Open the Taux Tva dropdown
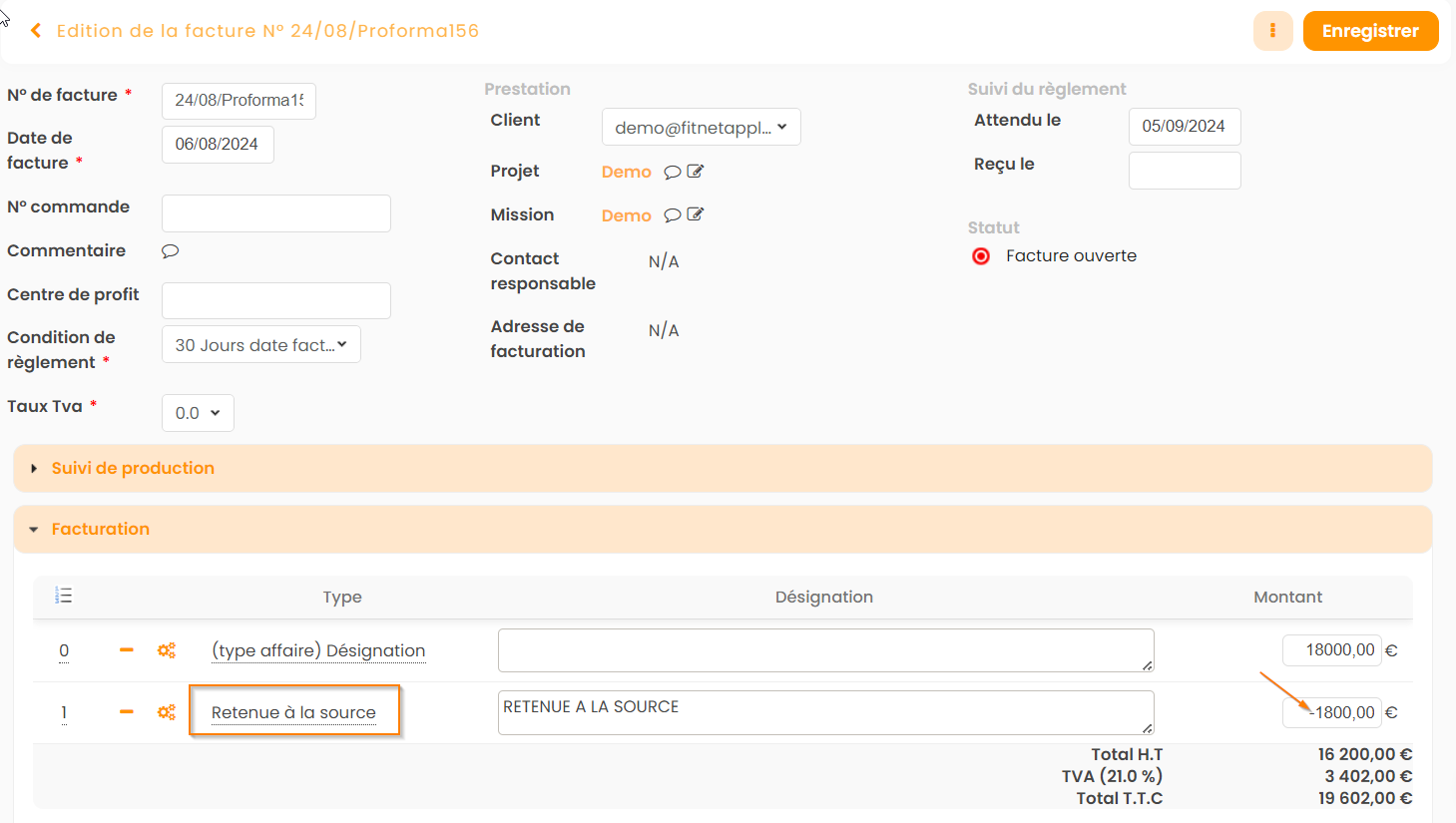This screenshot has height=823, width=1456. coord(198,413)
